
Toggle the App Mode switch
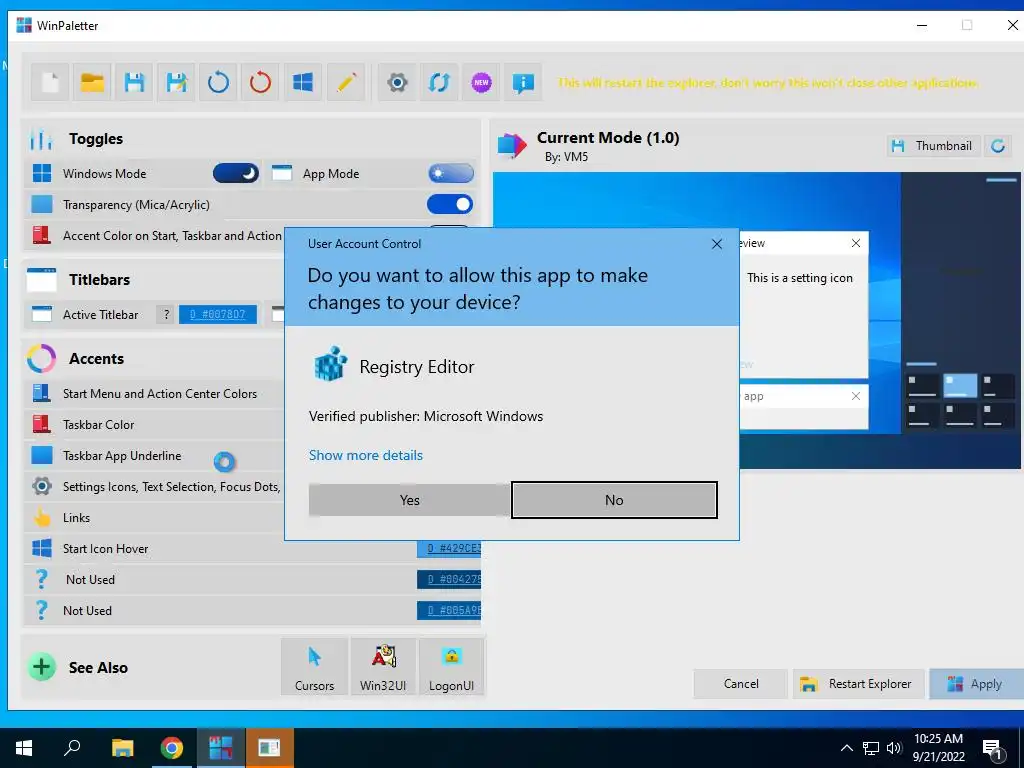click(451, 173)
